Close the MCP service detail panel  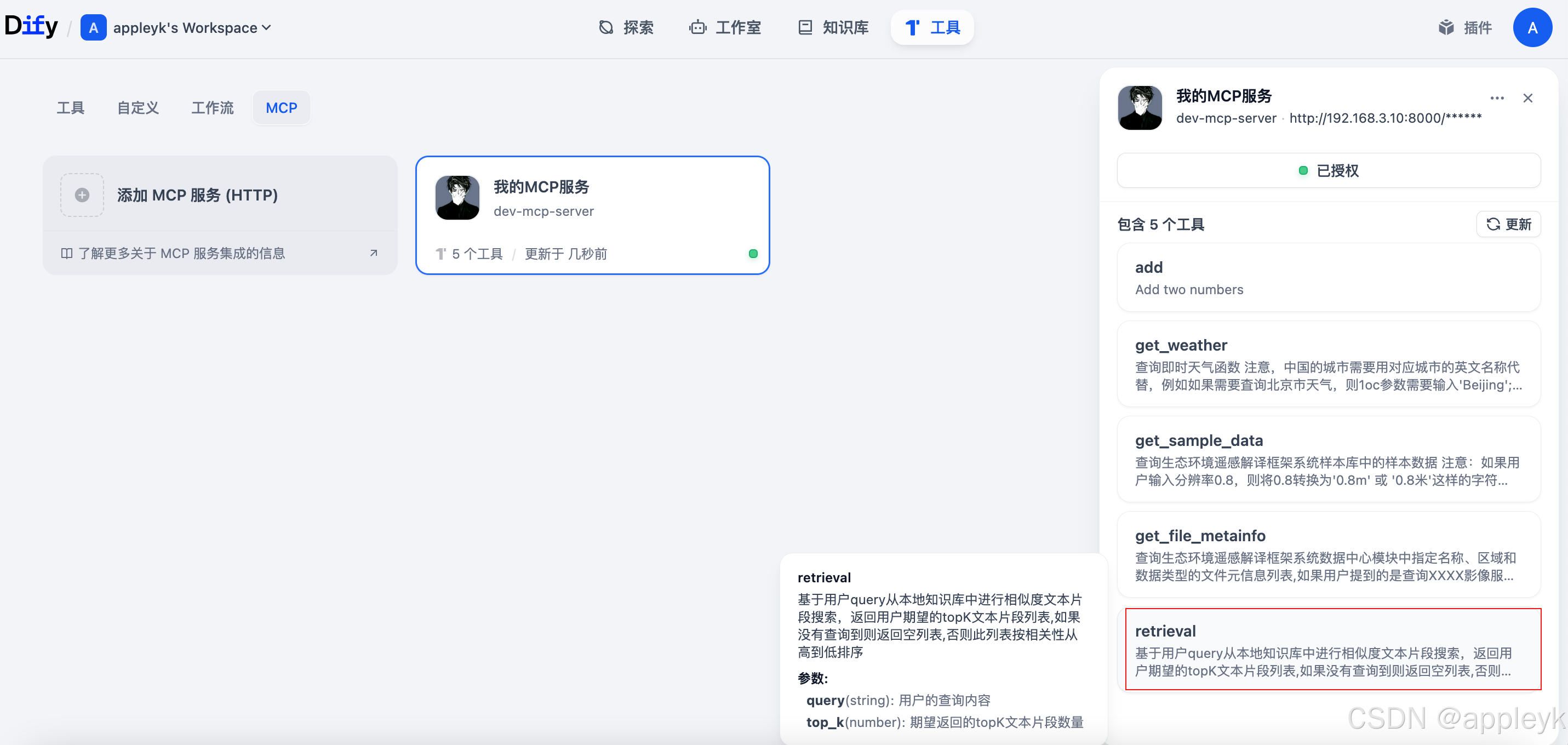click(1527, 98)
